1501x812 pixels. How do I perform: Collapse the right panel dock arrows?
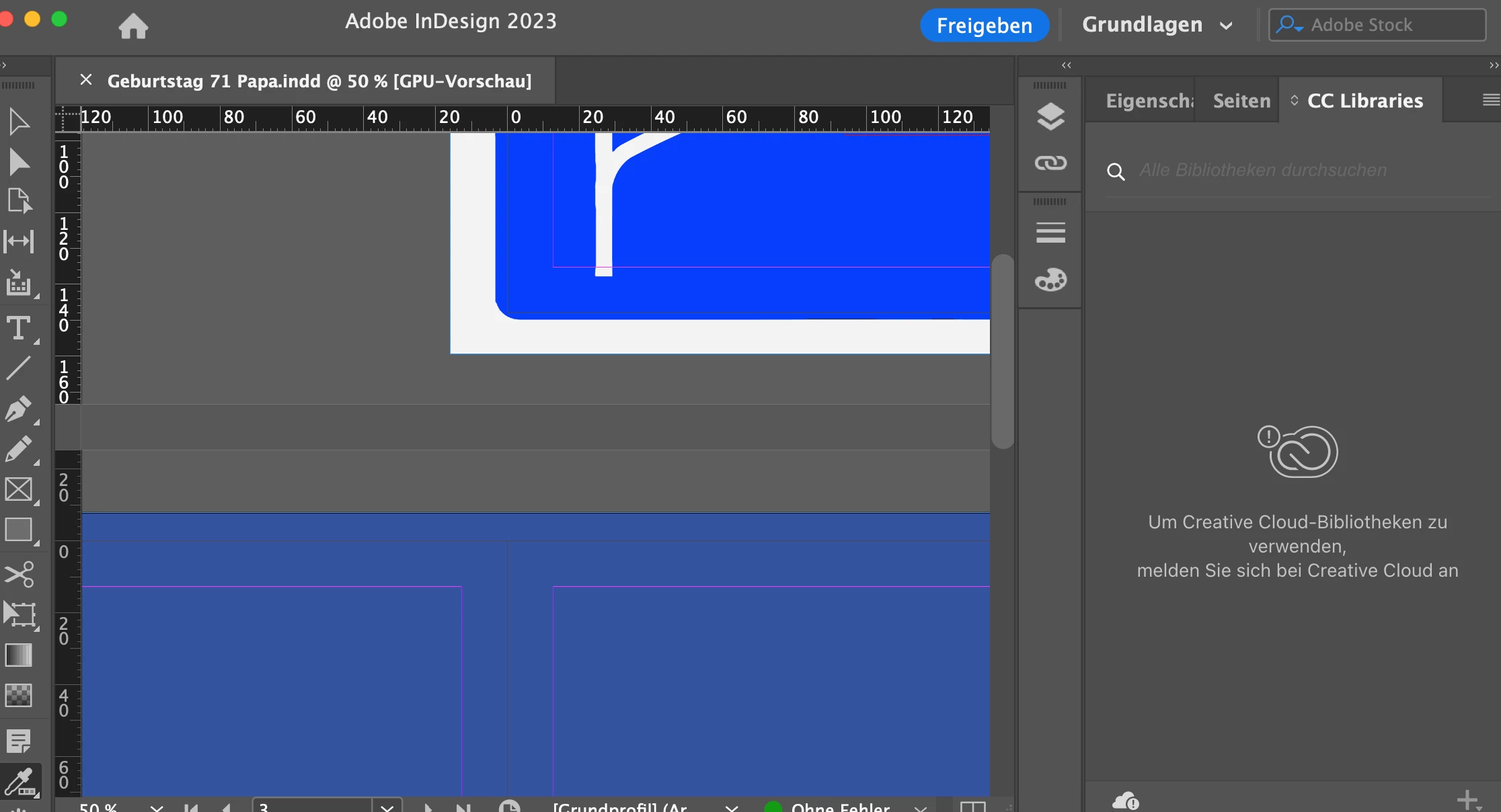coord(1494,65)
